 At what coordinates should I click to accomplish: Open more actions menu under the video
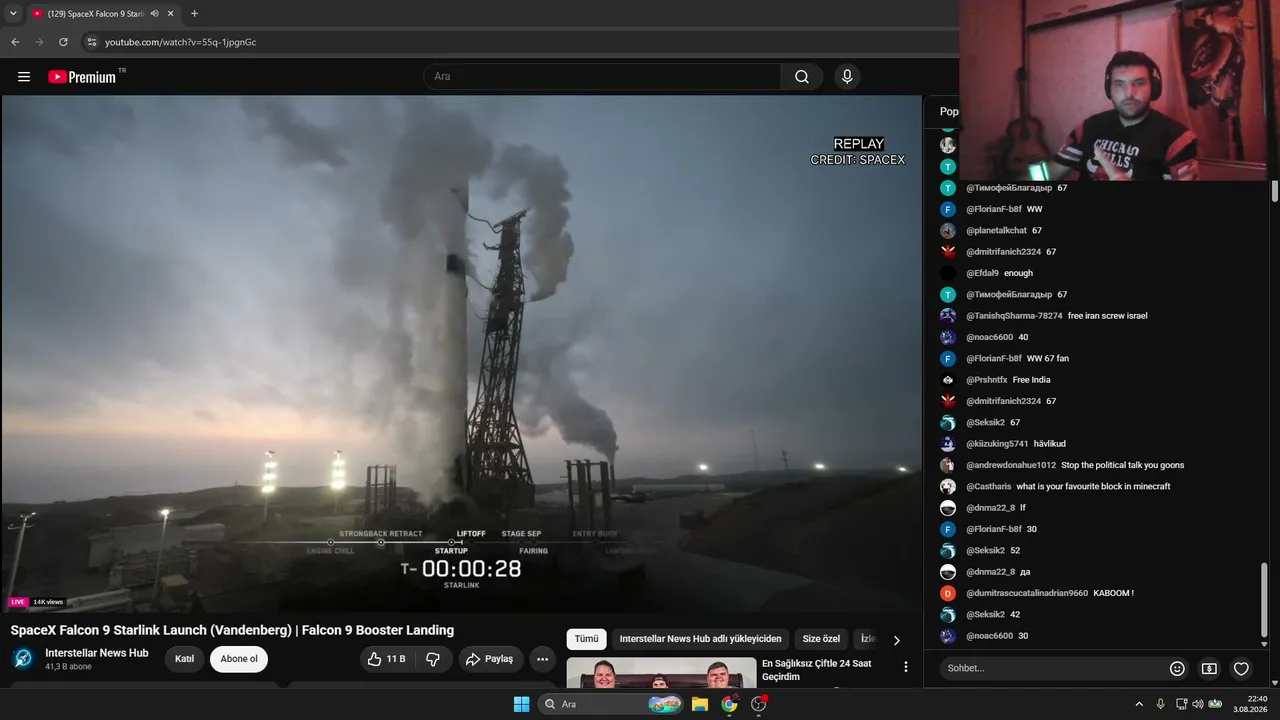coord(542,659)
